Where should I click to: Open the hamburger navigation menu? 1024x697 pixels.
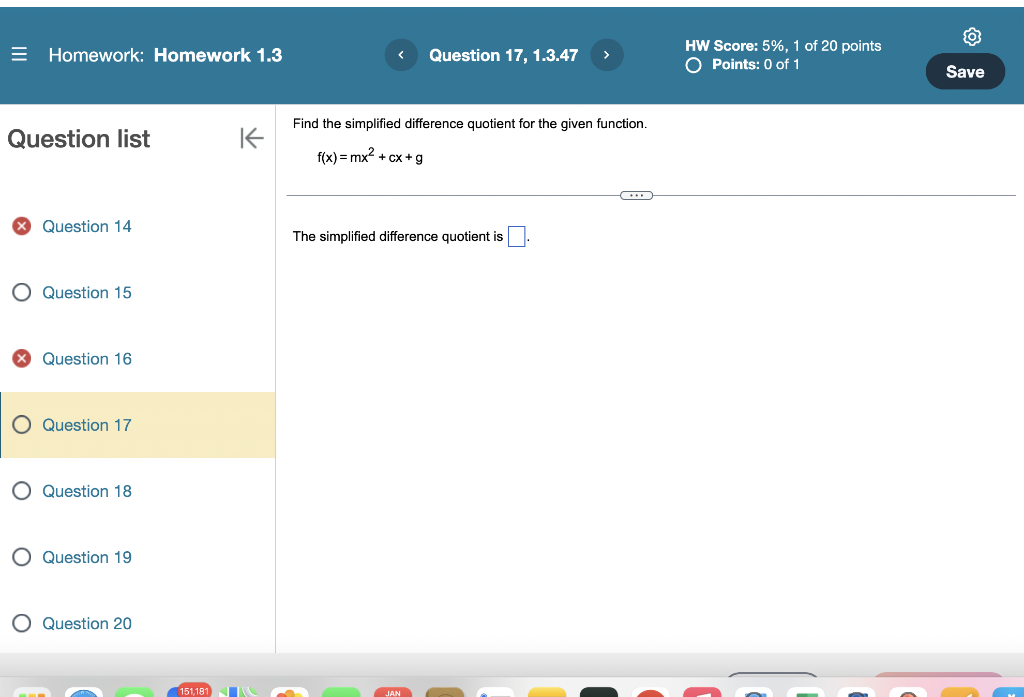[x=19, y=55]
